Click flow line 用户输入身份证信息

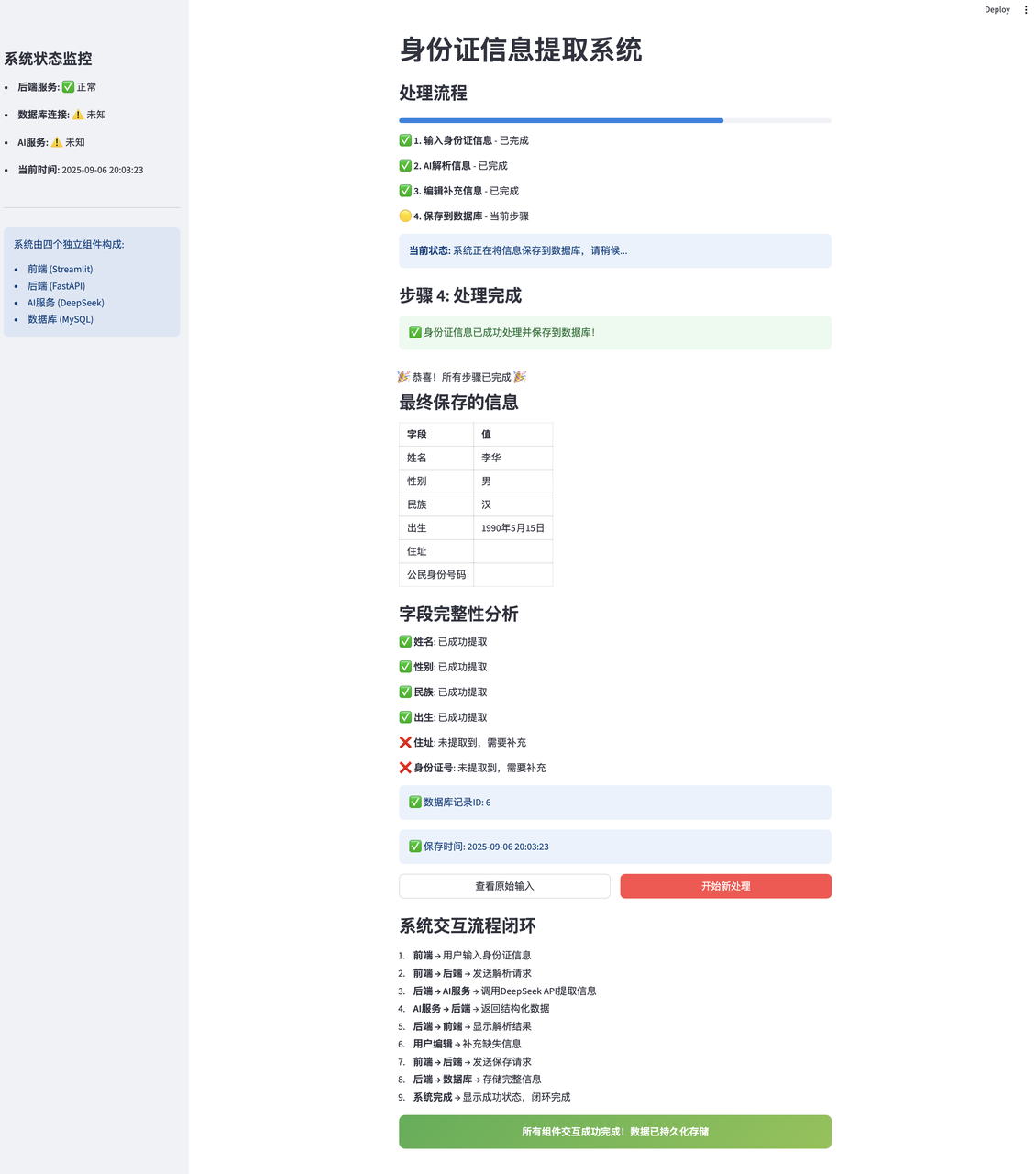pos(472,956)
